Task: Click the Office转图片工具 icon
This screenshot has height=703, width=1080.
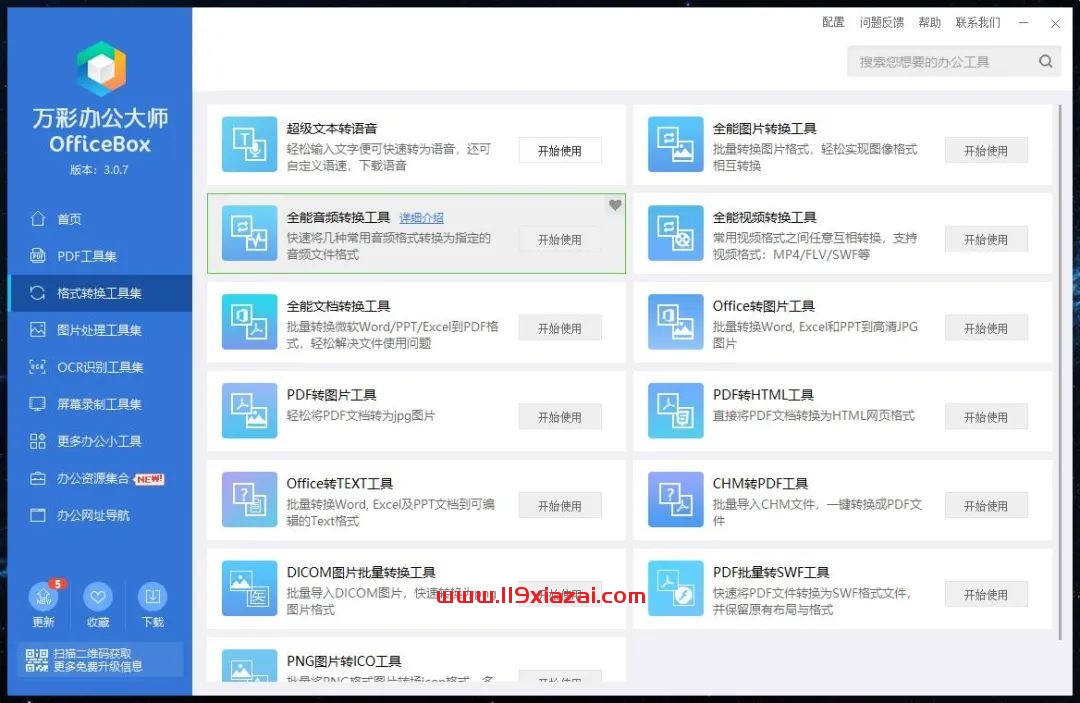Action: click(x=675, y=322)
